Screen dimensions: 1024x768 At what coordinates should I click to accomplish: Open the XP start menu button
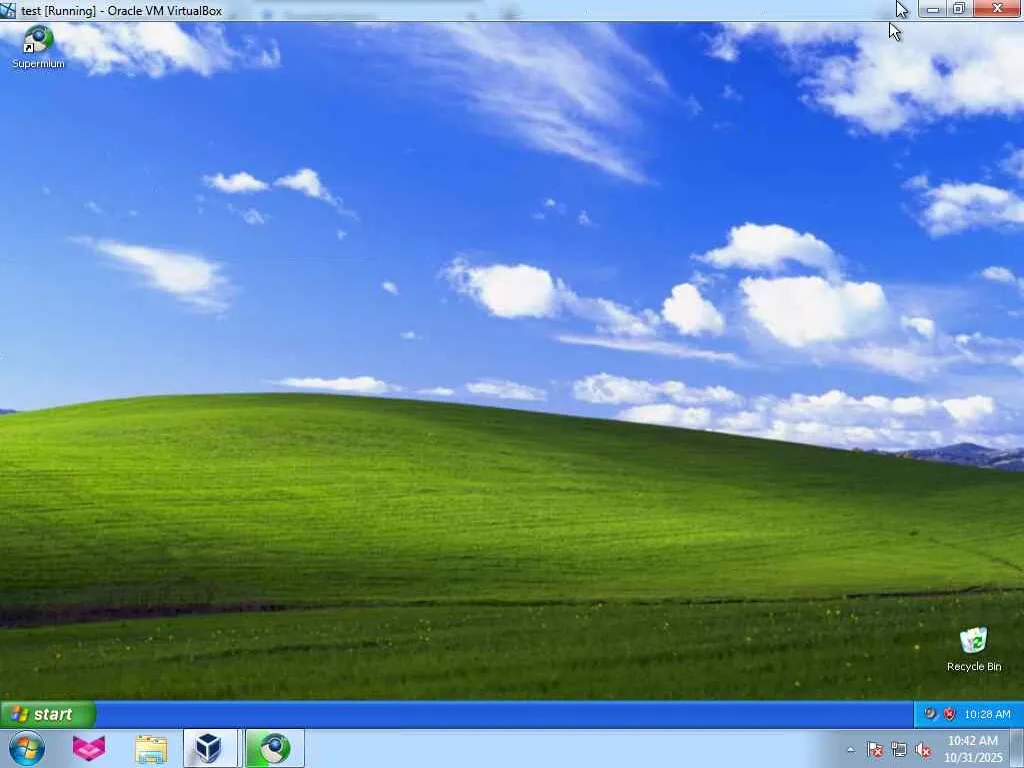point(48,714)
